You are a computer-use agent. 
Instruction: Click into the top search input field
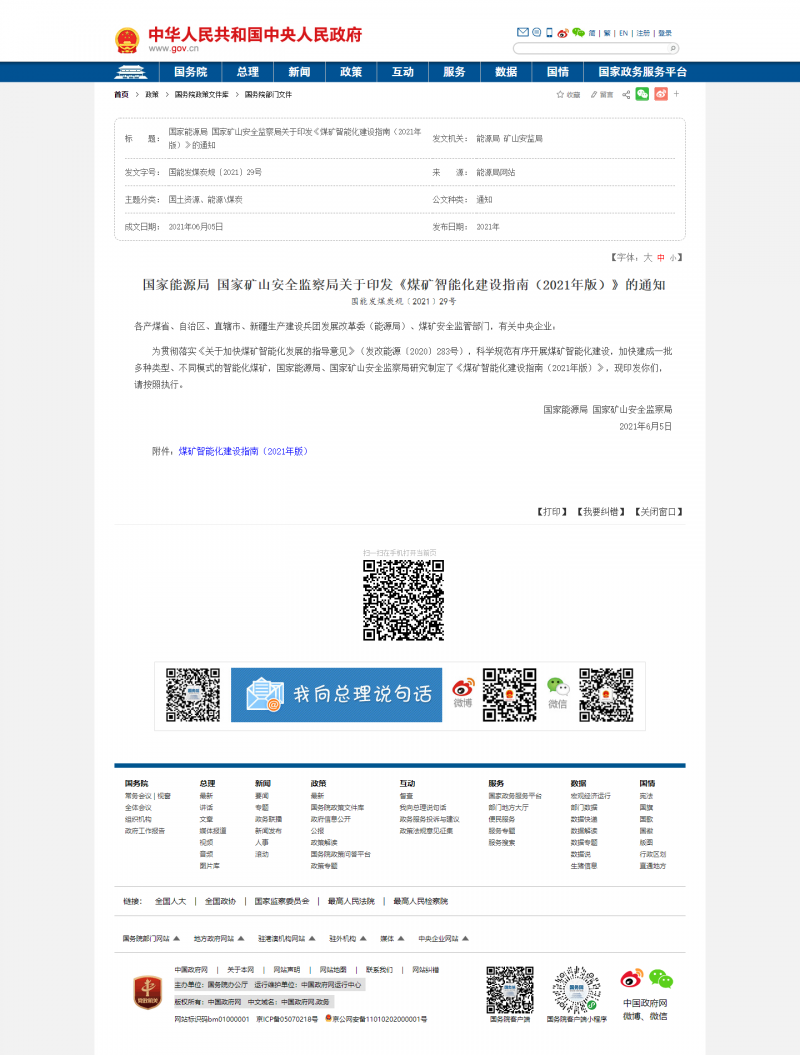click(x=588, y=48)
